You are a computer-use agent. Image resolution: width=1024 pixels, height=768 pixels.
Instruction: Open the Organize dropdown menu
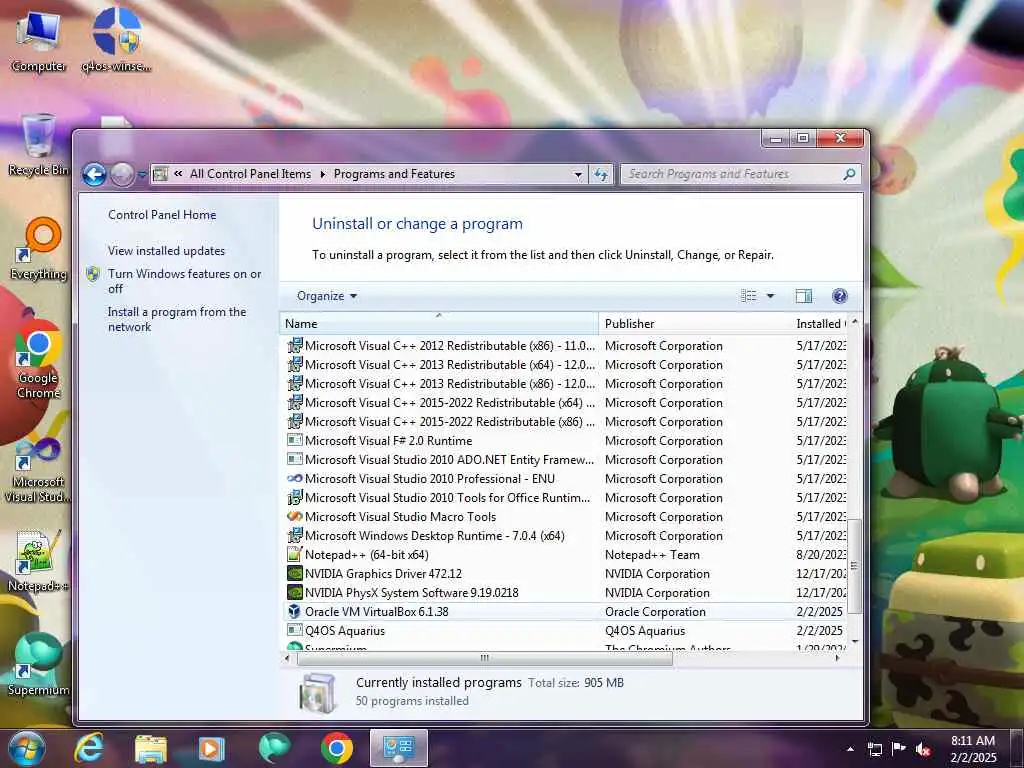pyautogui.click(x=327, y=296)
